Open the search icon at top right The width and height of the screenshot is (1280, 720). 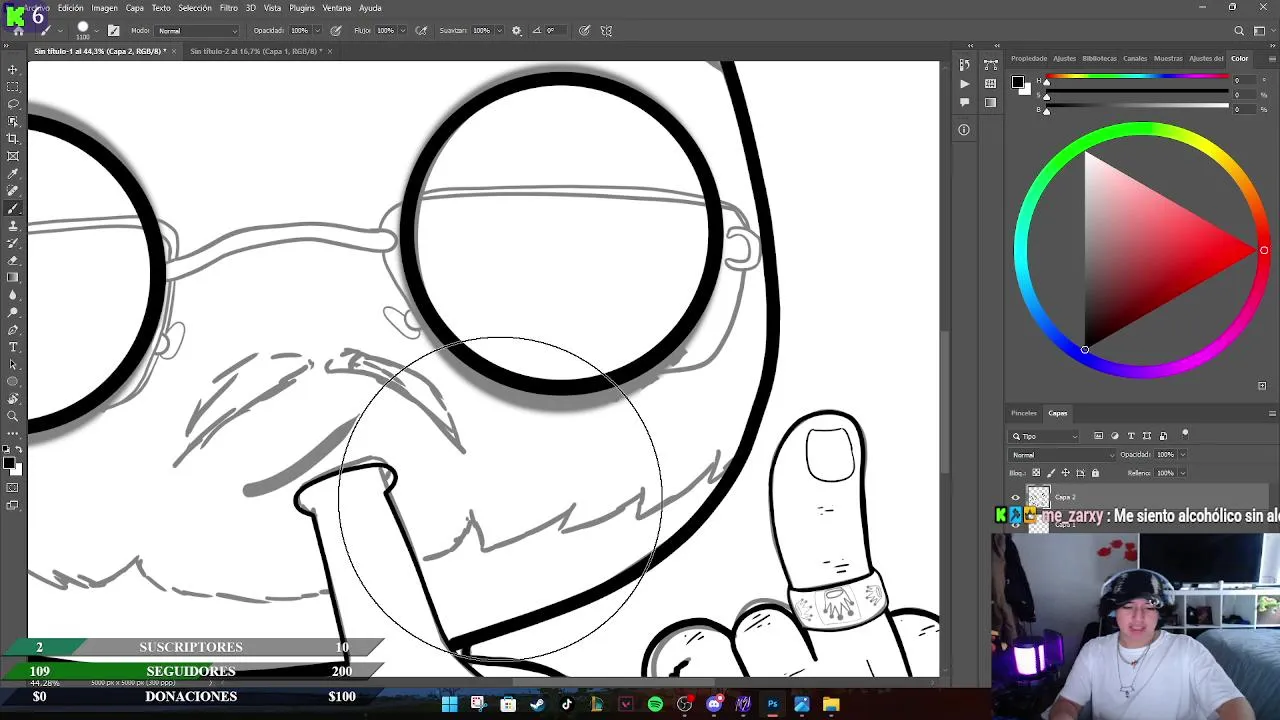point(1239,31)
